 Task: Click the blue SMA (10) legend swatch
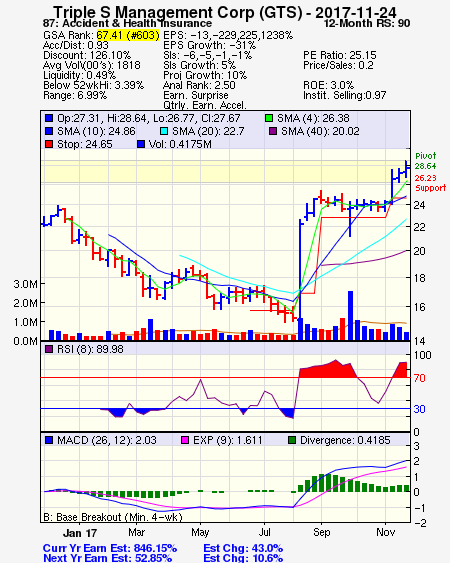point(49,131)
